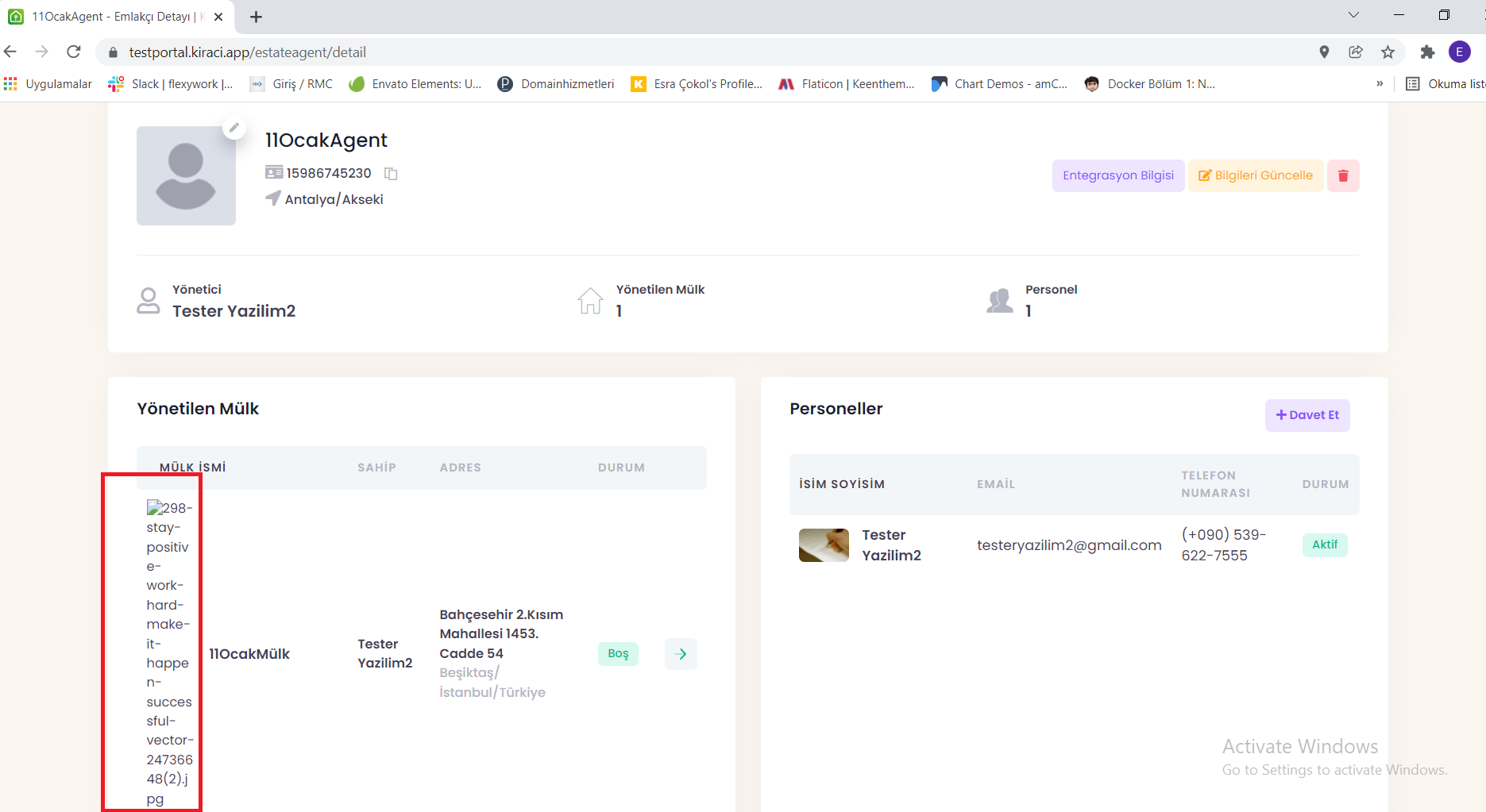
Task: Open the Chrome profile menu avatar
Action: pyautogui.click(x=1459, y=52)
